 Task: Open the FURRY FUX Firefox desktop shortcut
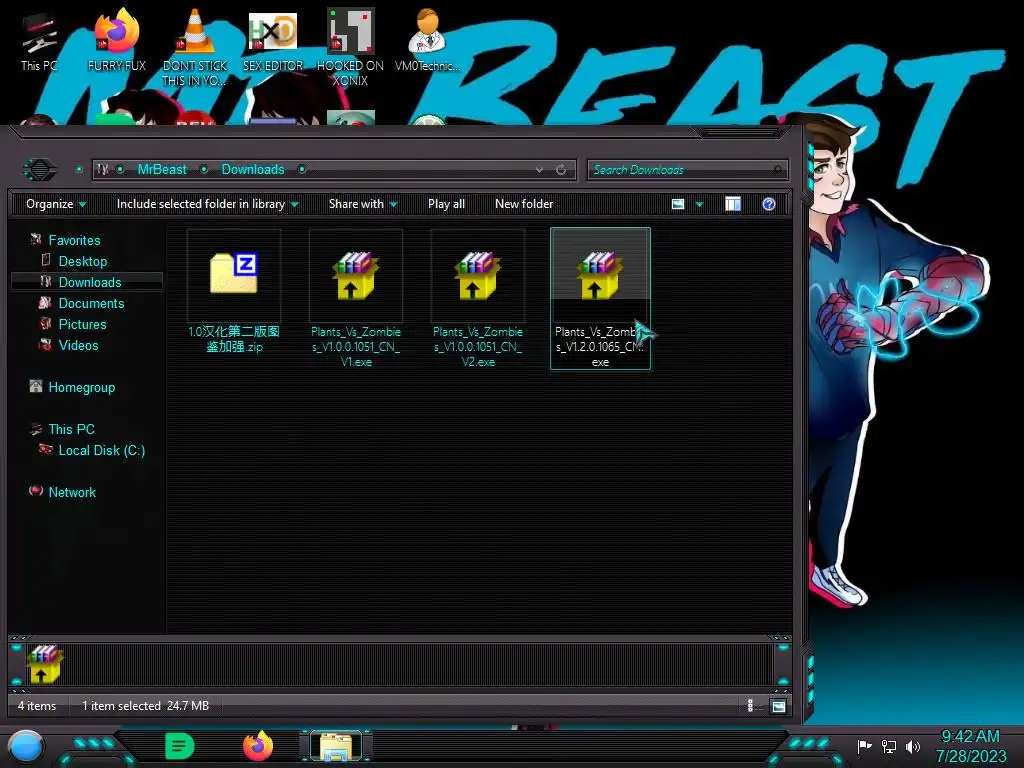pos(117,40)
